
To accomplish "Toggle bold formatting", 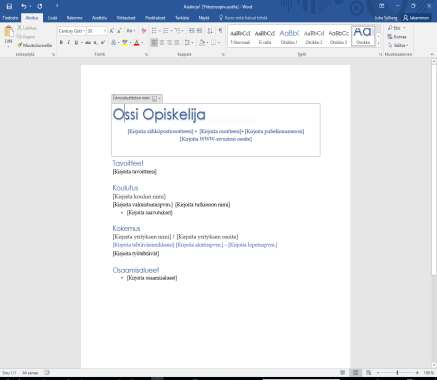I will [61, 43].
